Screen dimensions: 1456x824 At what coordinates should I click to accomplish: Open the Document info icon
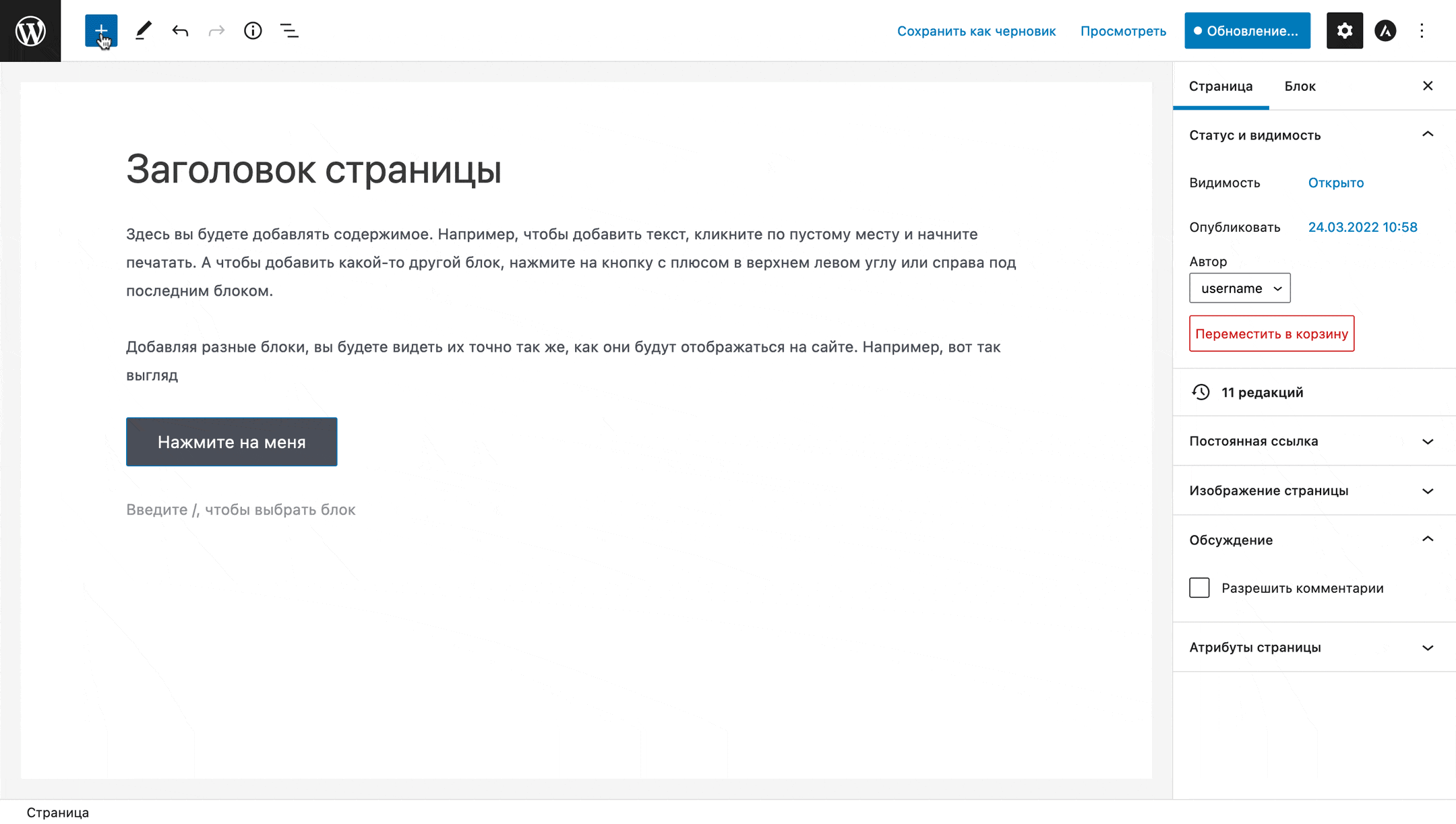point(253,30)
